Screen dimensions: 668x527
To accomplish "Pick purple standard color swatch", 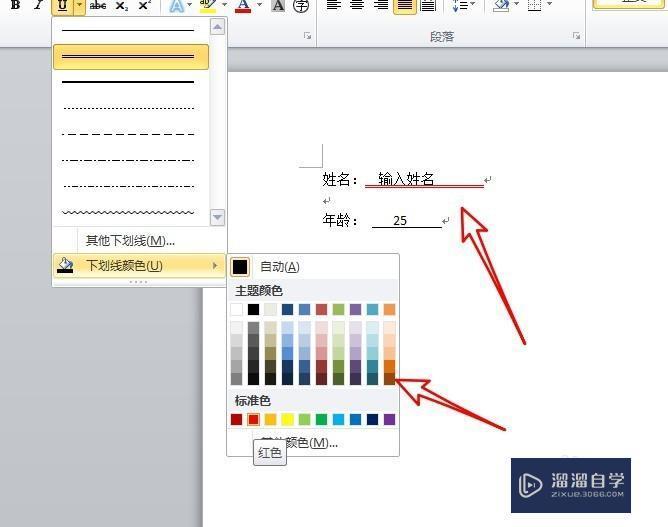I will (x=389, y=420).
